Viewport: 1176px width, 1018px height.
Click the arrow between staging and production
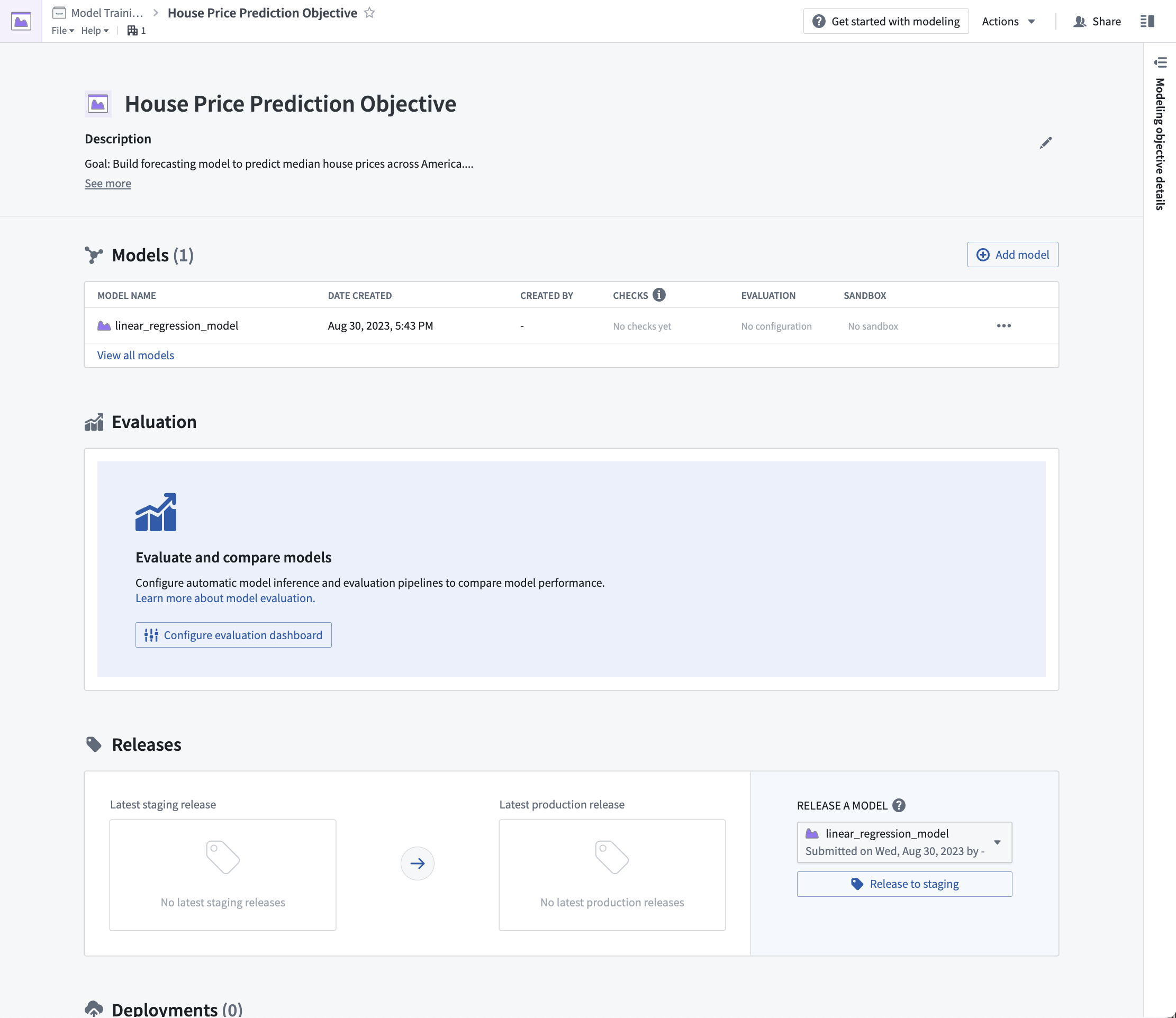click(418, 864)
